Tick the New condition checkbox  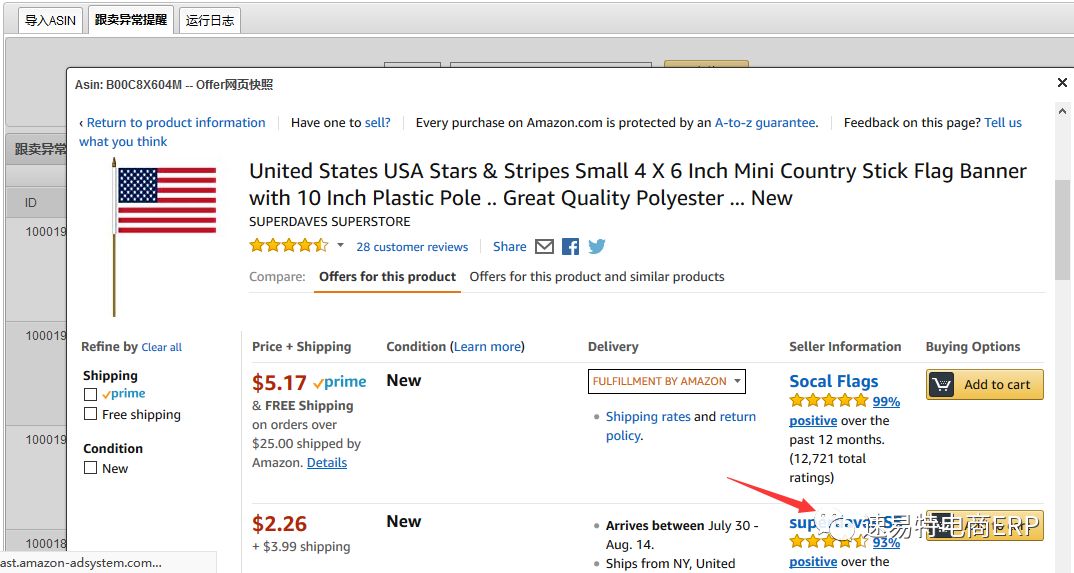(91, 468)
